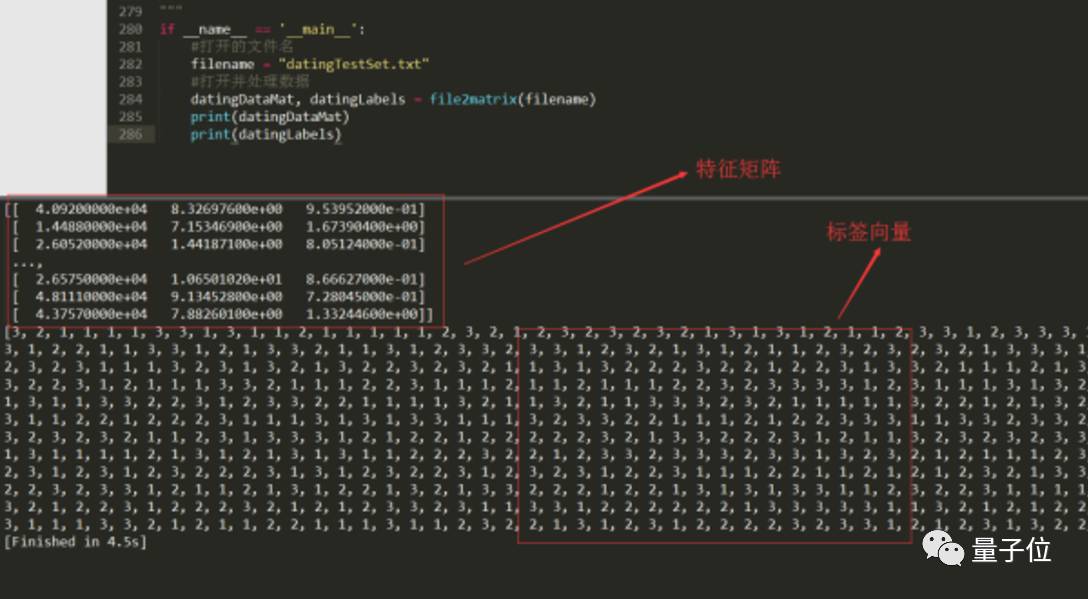Click output value 9.53952000e-01

362,209
